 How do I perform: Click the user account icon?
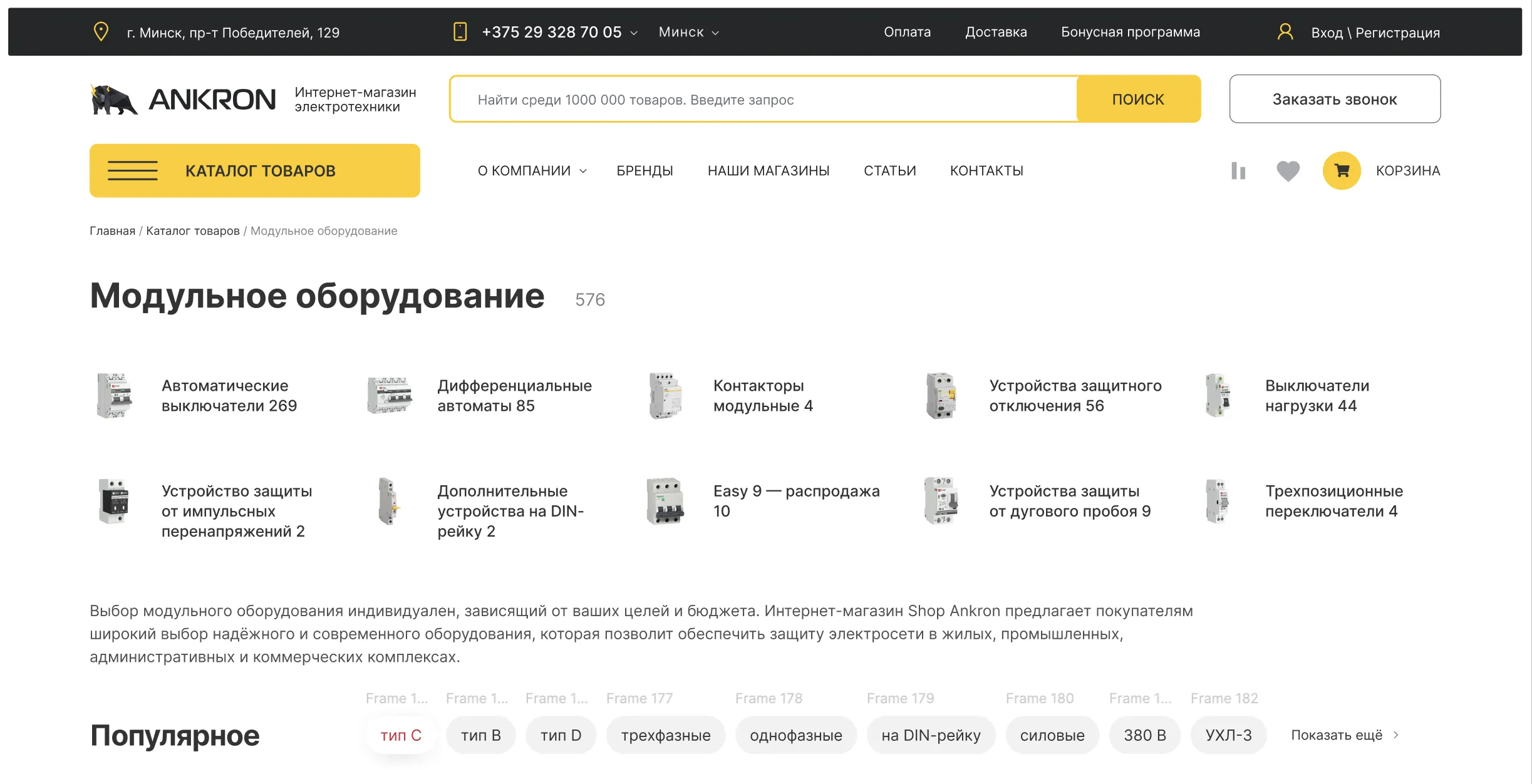pyautogui.click(x=1285, y=31)
